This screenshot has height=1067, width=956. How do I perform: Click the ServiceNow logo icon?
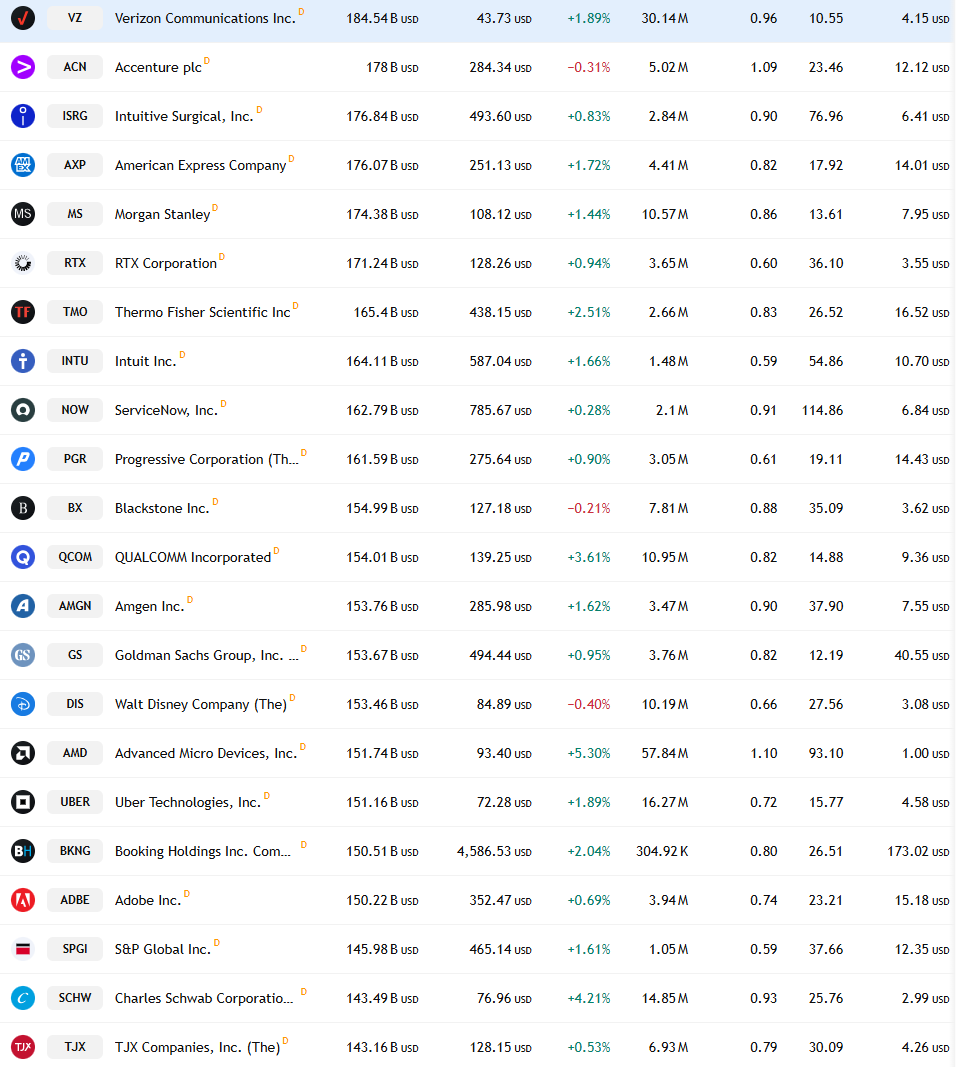point(22,410)
